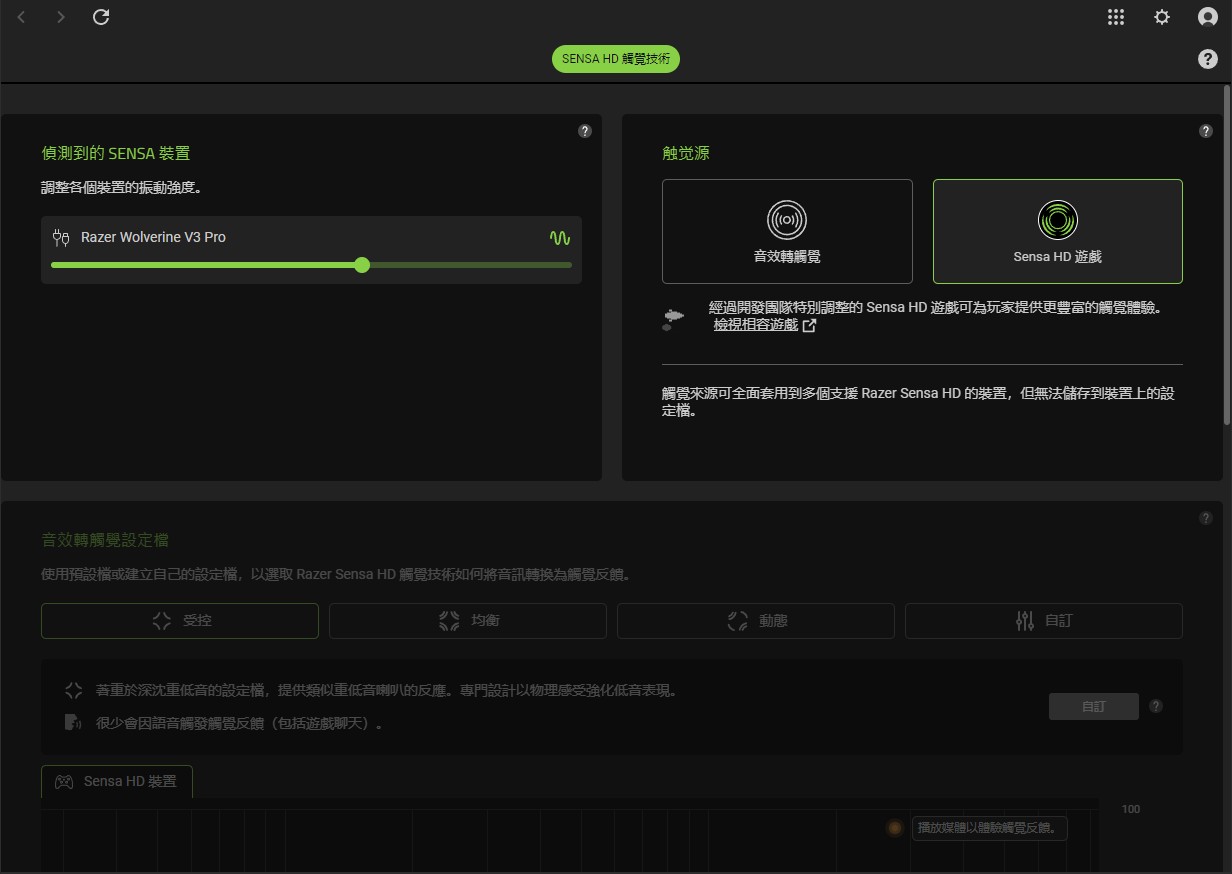This screenshot has height=874, width=1232.
Task: Select Sensa HD 遊戲 haptic source
Action: pyautogui.click(x=1057, y=232)
